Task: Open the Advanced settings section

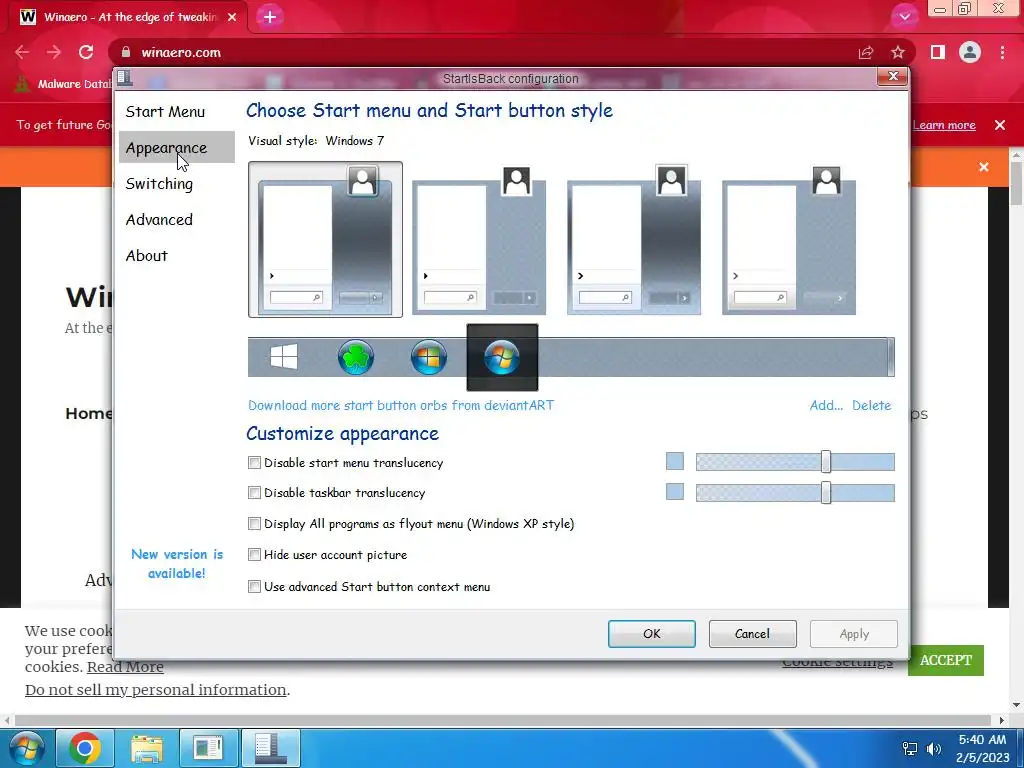Action: (x=159, y=219)
